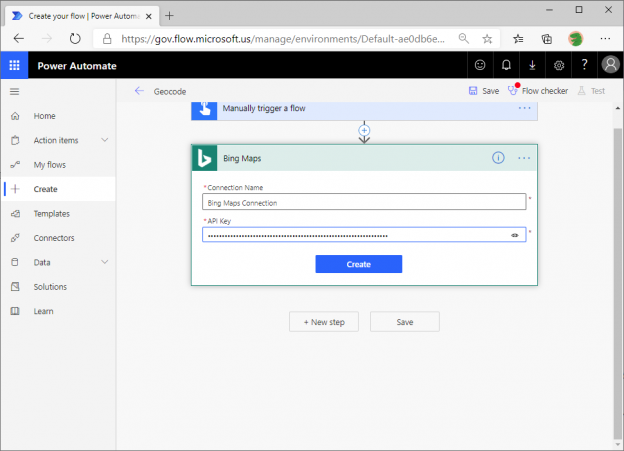Open My flows in the sidebar
Image resolution: width=624 pixels, height=451 pixels.
49,165
